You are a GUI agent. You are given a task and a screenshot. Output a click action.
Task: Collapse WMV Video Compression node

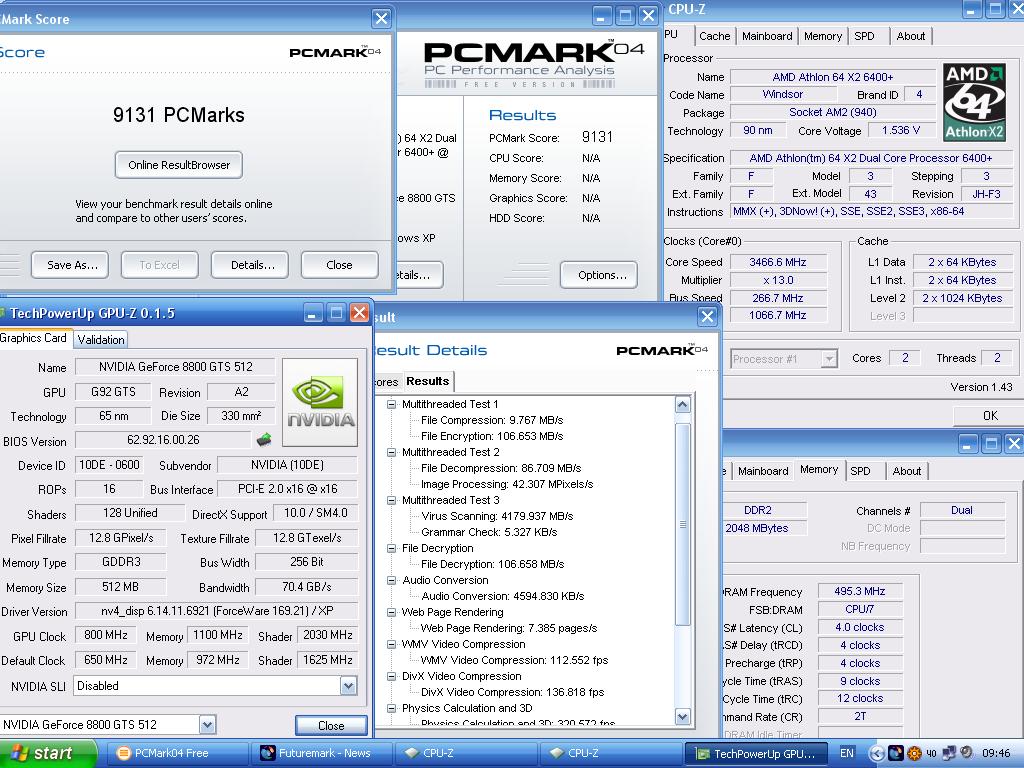(x=391, y=644)
